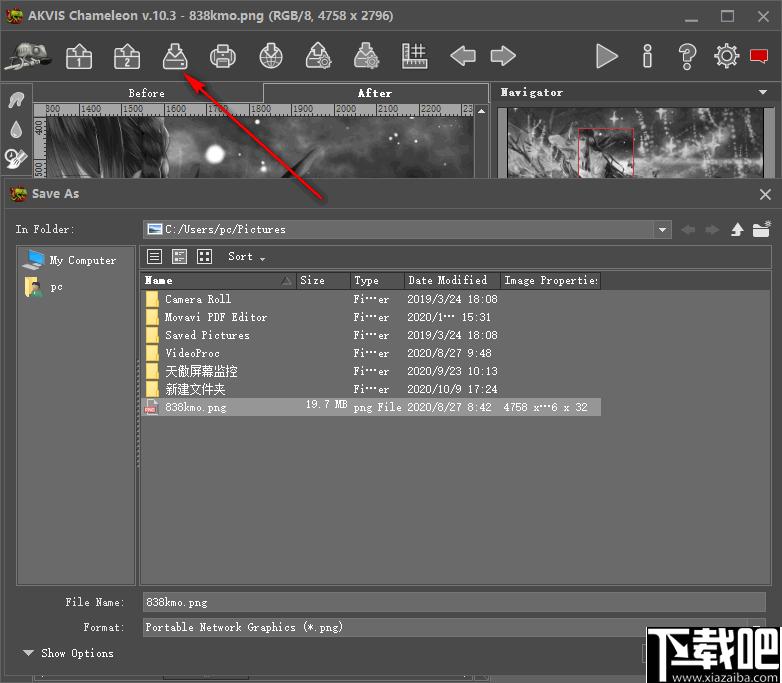Switch file view to details mode
Image resolution: width=782 pixels, height=683 pixels.
[179, 256]
